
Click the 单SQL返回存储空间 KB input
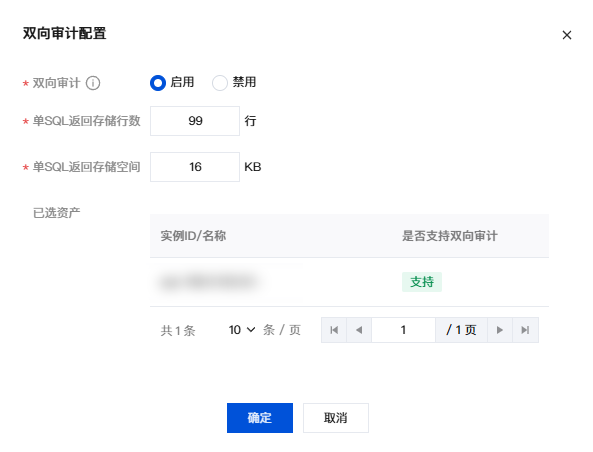(x=195, y=167)
